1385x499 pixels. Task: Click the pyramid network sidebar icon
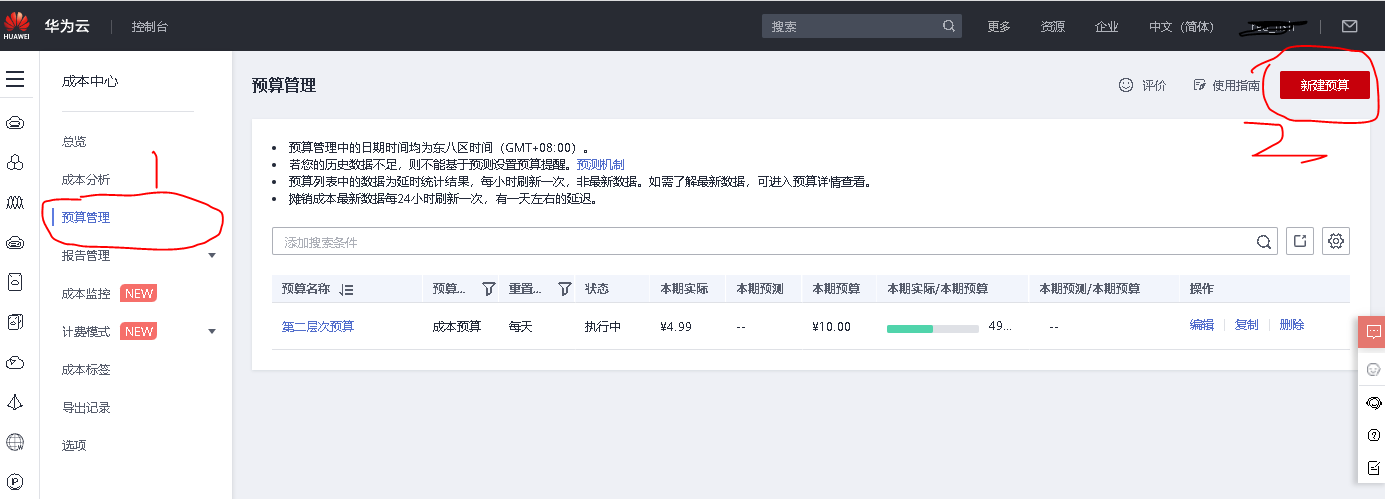[x=15, y=402]
